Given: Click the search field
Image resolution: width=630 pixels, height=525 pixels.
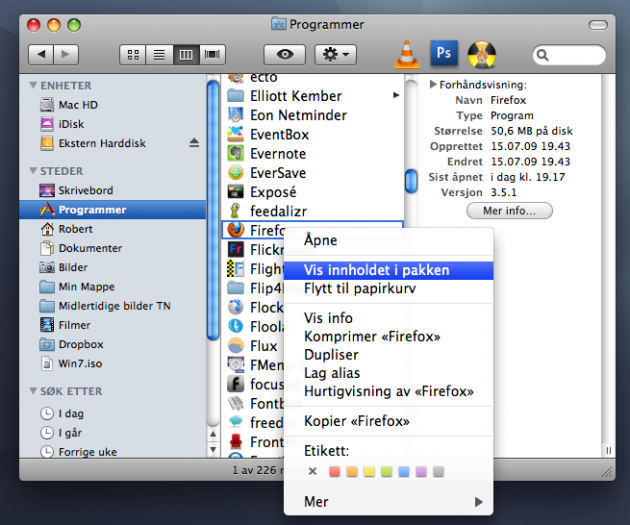Looking at the screenshot, I should [569, 55].
